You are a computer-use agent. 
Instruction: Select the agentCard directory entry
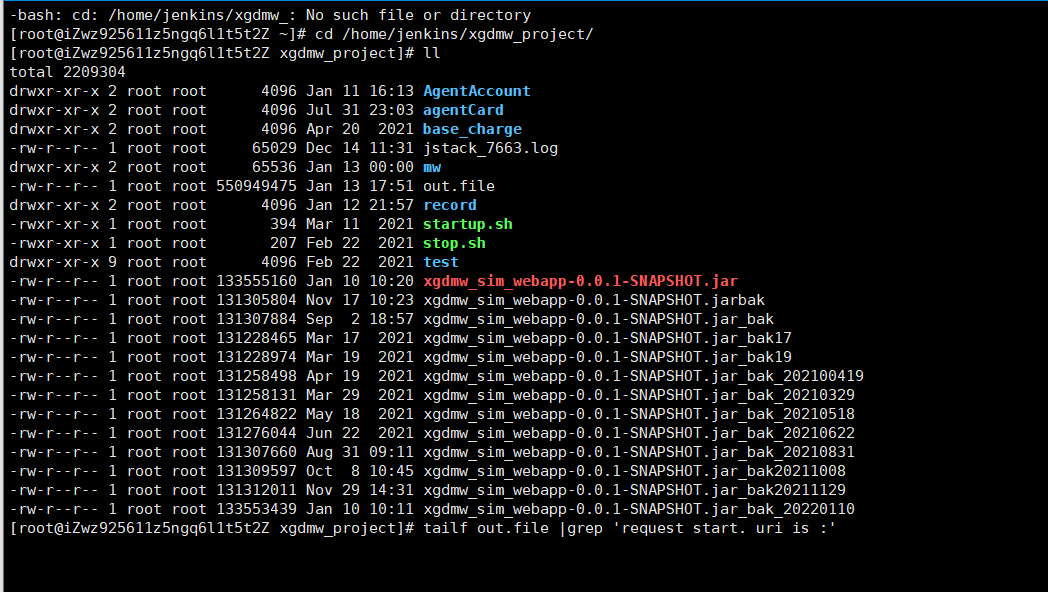click(x=463, y=110)
